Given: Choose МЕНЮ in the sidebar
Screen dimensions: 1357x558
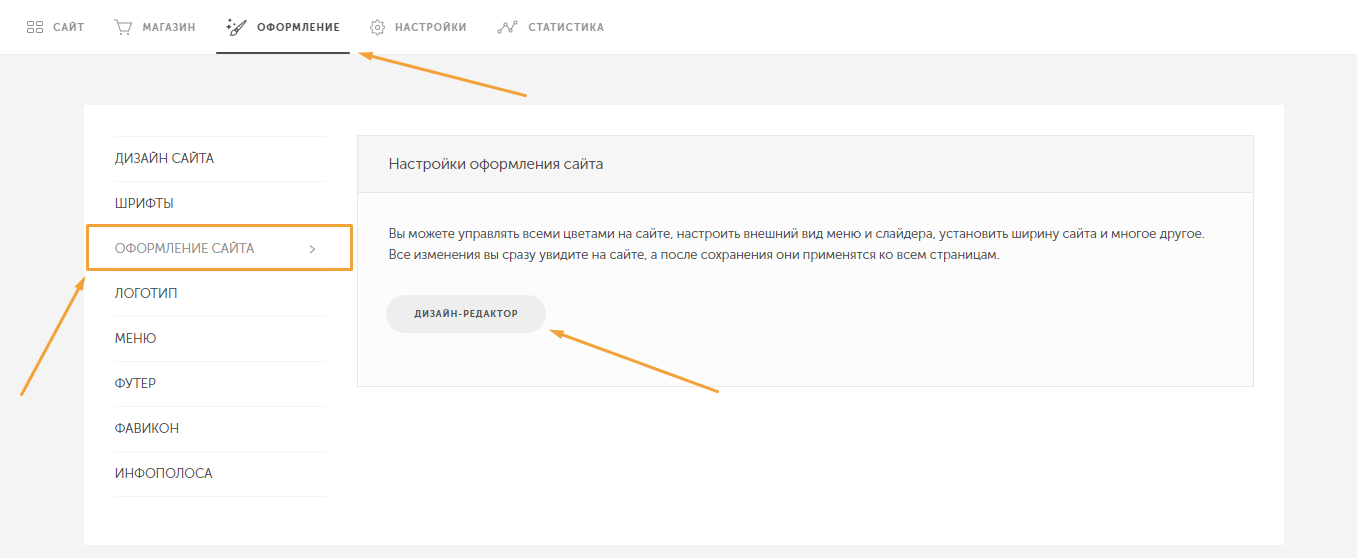Looking at the screenshot, I should click(x=136, y=338).
